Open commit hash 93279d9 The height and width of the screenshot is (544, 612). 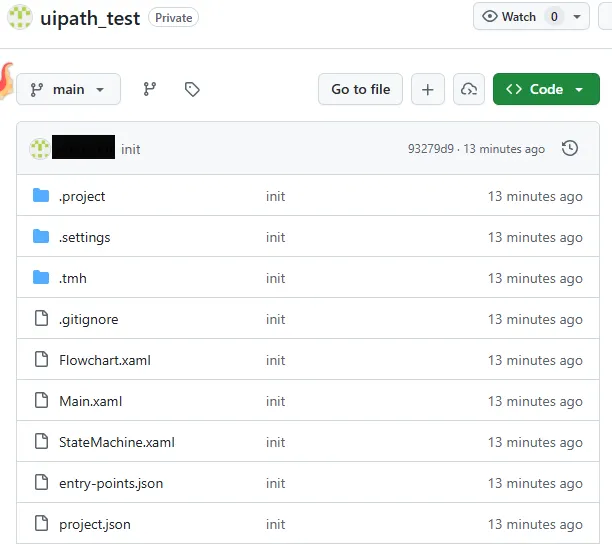coord(431,149)
